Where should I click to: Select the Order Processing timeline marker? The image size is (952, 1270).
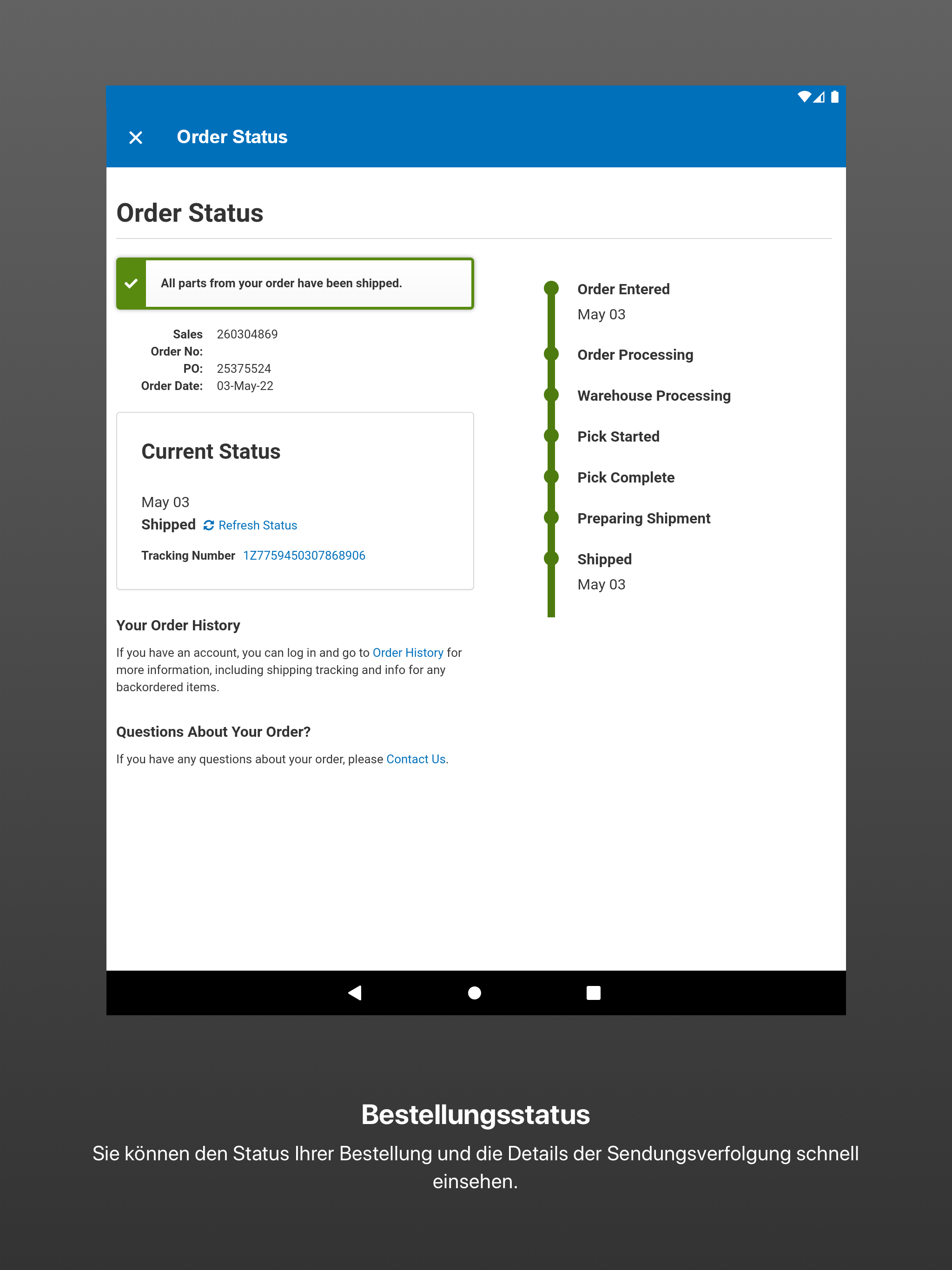551,354
